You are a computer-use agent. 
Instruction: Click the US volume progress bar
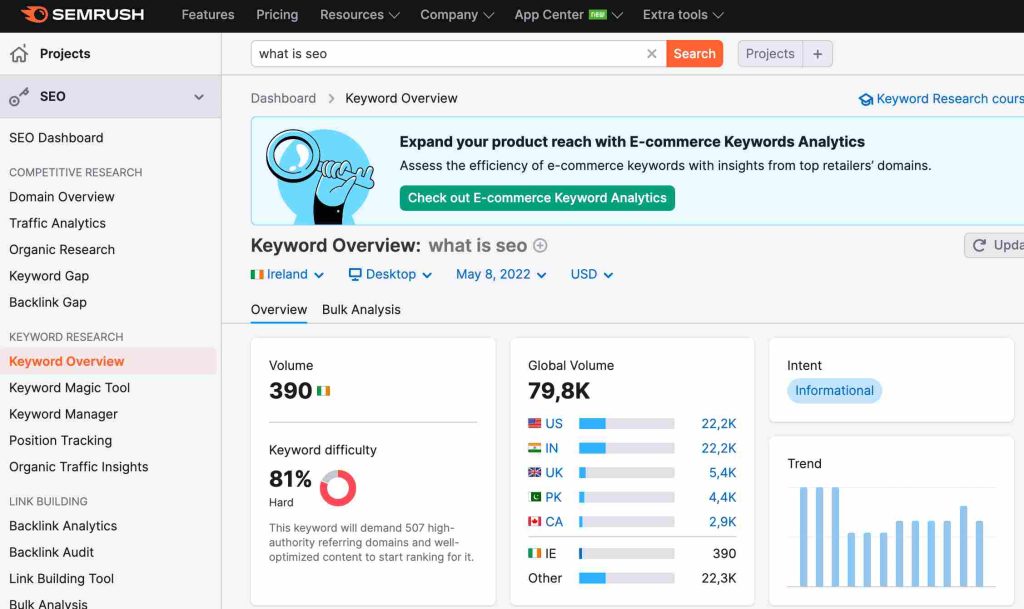point(626,424)
